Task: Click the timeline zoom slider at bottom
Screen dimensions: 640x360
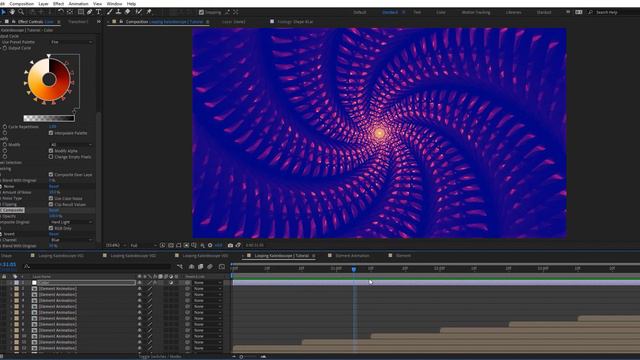Action: pyautogui.click(x=249, y=357)
